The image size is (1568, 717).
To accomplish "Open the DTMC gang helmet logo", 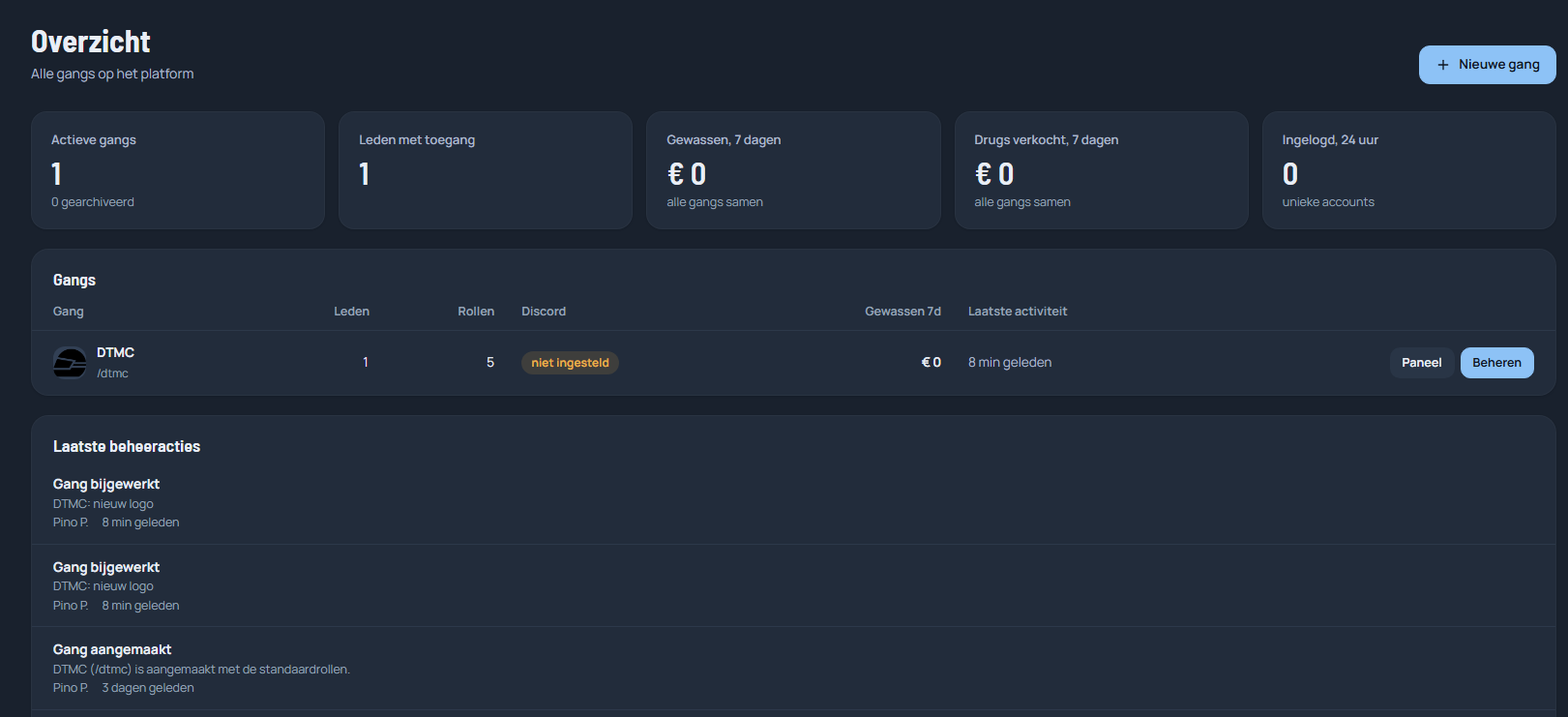I will coord(70,363).
